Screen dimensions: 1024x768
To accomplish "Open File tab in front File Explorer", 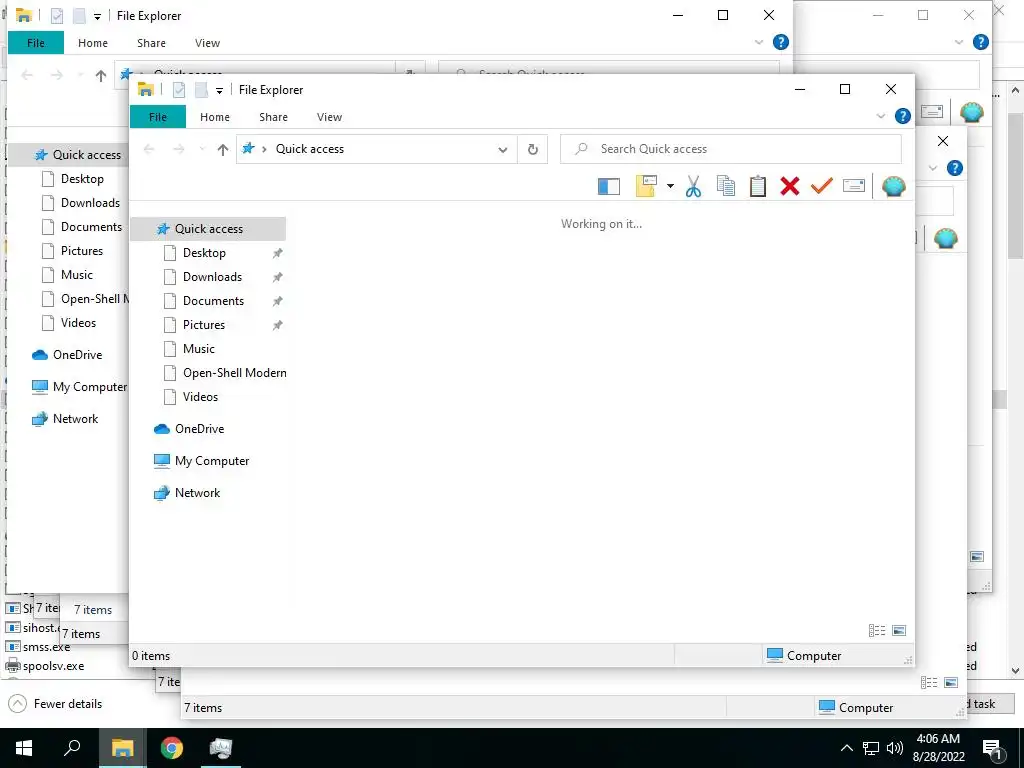I will click(x=158, y=117).
